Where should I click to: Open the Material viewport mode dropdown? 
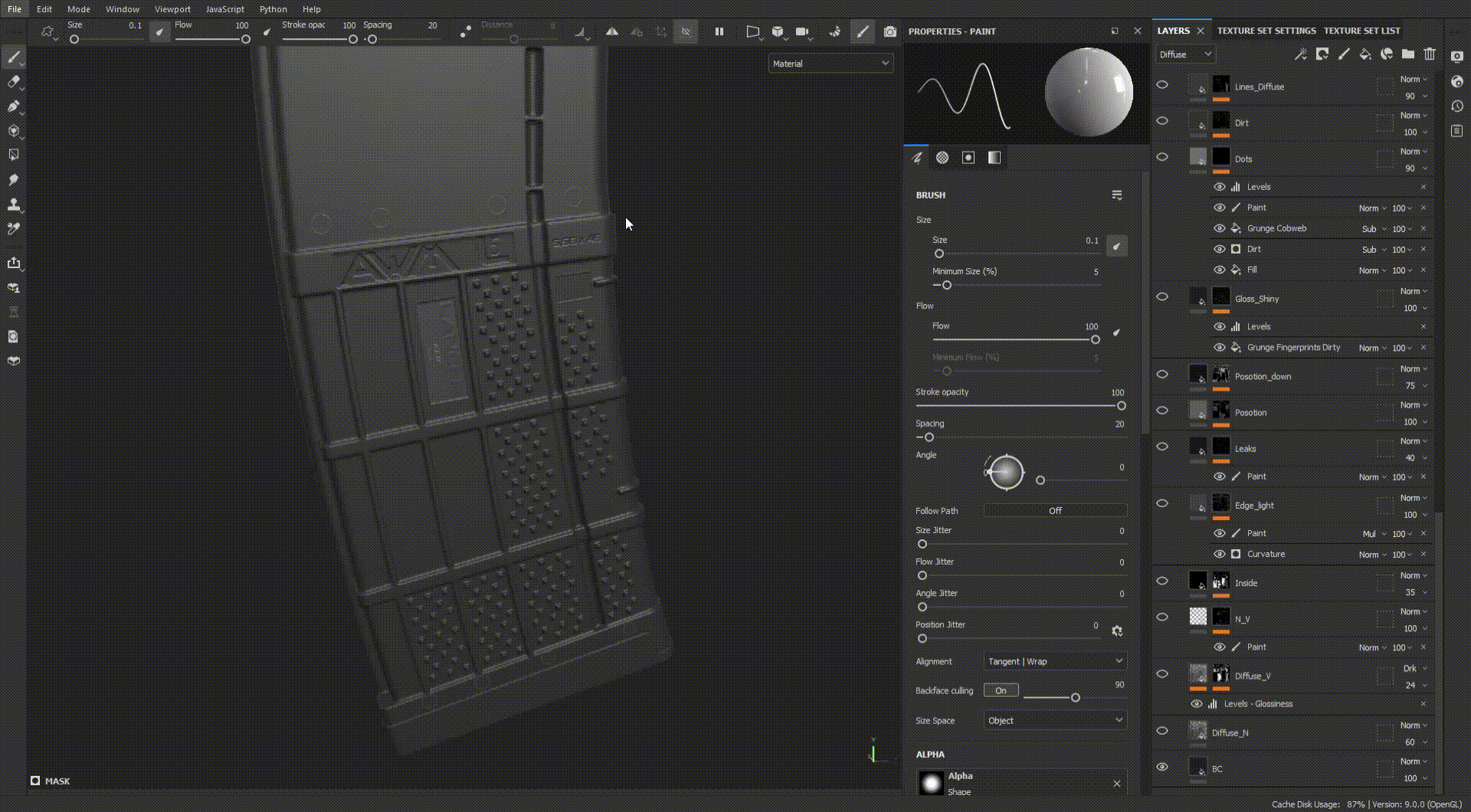(x=831, y=64)
